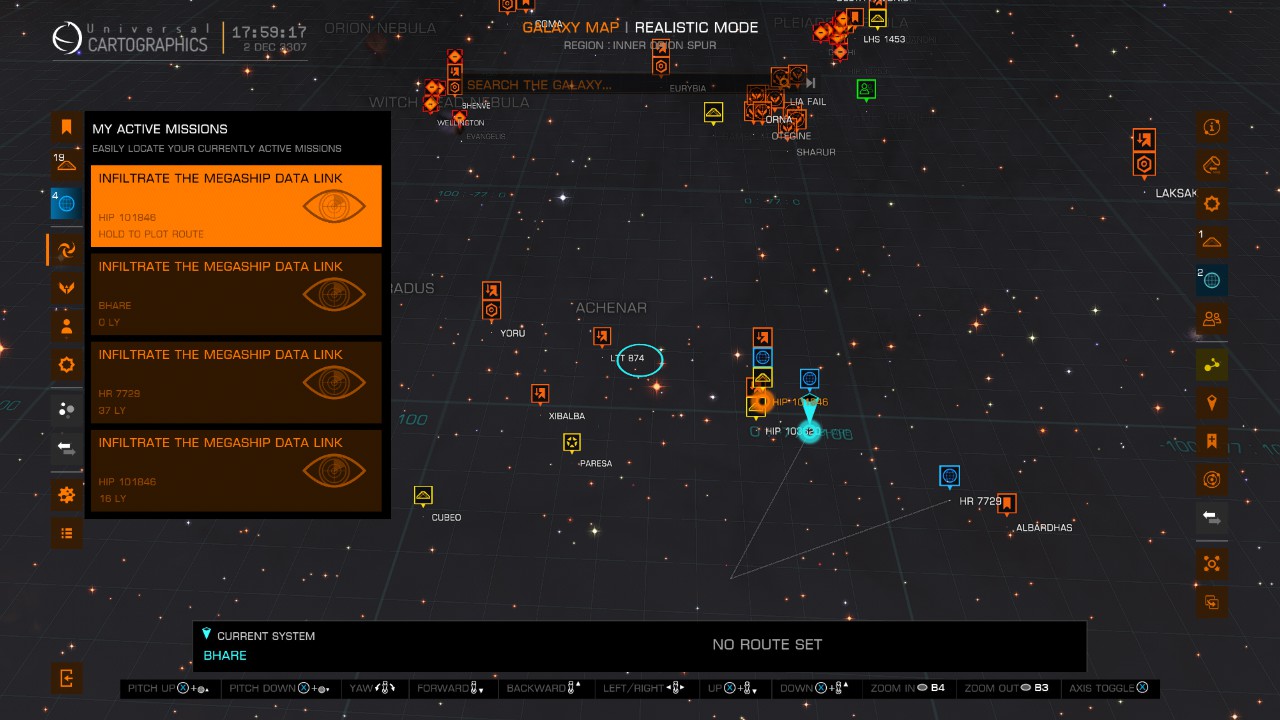Select the ship icon with badge 19
The width and height of the screenshot is (1280, 720).
point(67,165)
